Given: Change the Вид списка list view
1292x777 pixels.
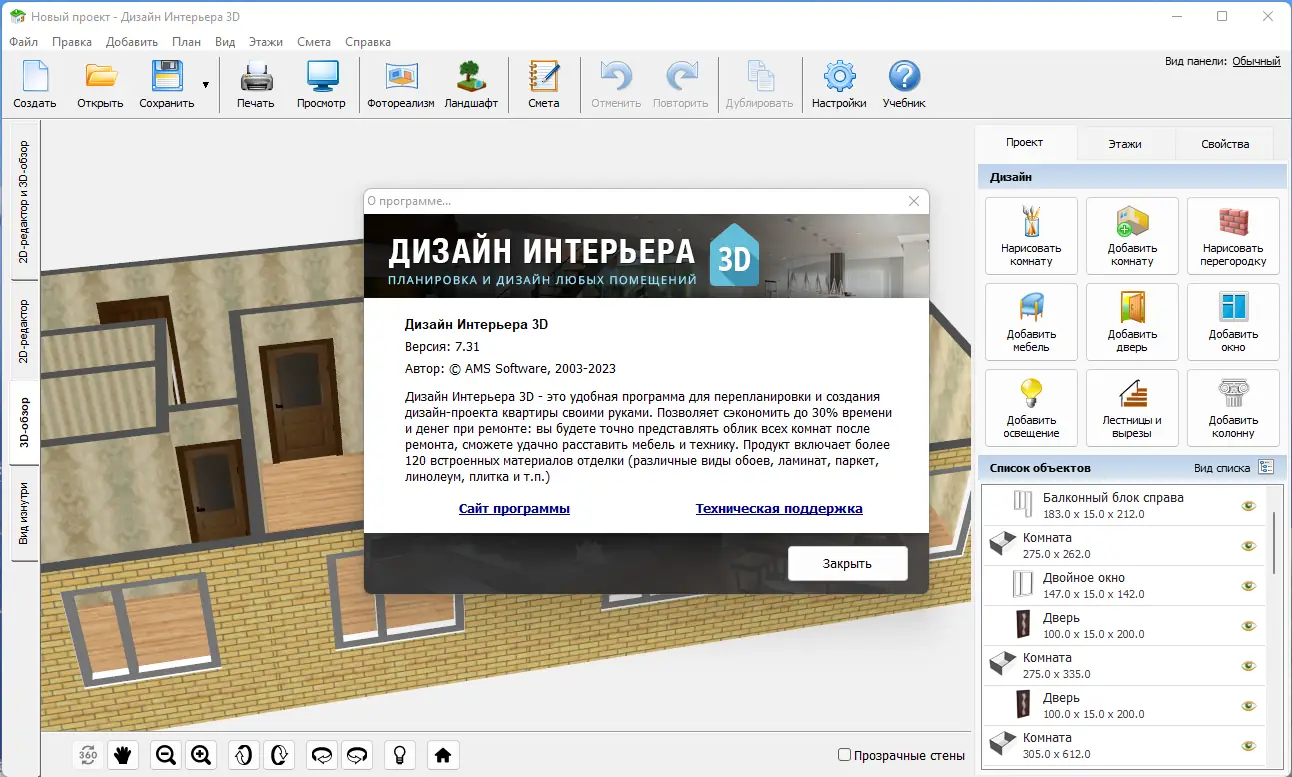Looking at the screenshot, I should (1266, 467).
